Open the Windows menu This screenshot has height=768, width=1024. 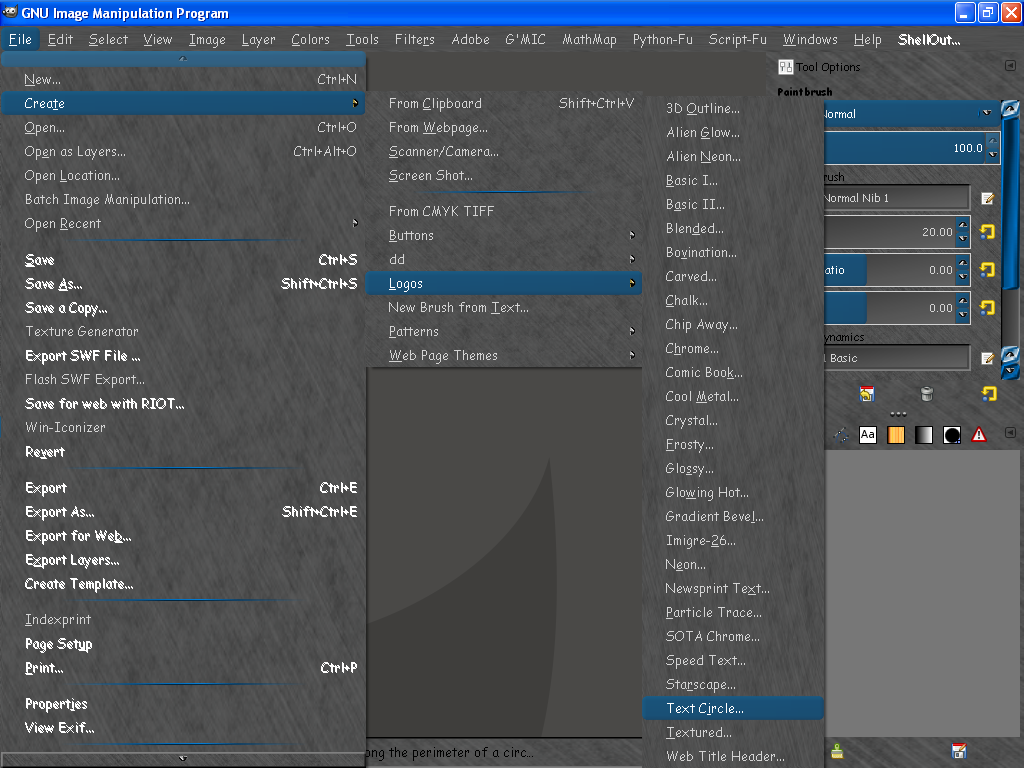coord(810,39)
